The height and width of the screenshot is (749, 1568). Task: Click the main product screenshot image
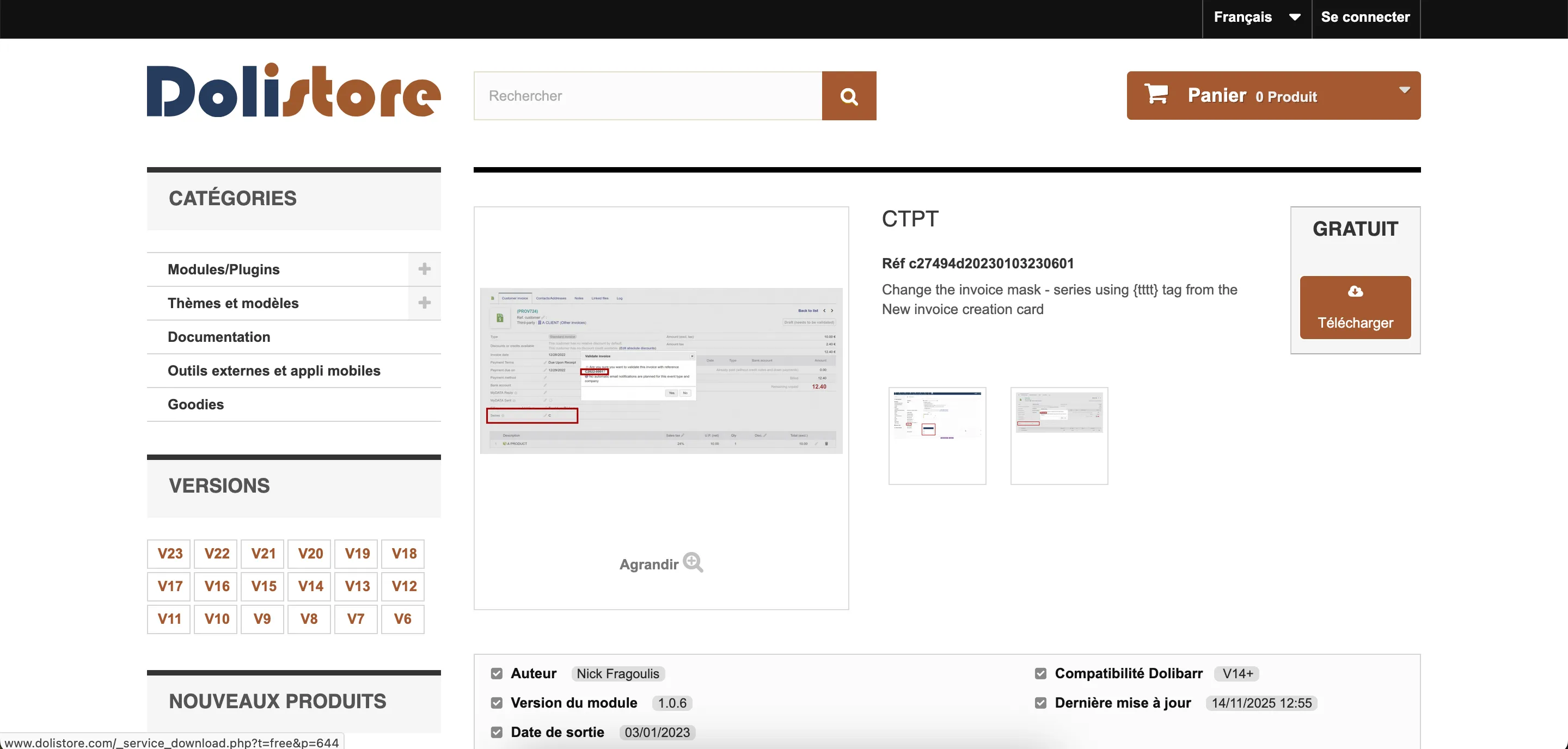point(661,371)
